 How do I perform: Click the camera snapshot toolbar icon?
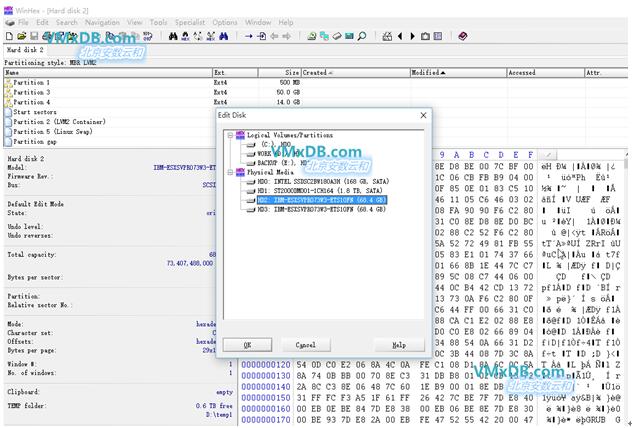coord(425,36)
